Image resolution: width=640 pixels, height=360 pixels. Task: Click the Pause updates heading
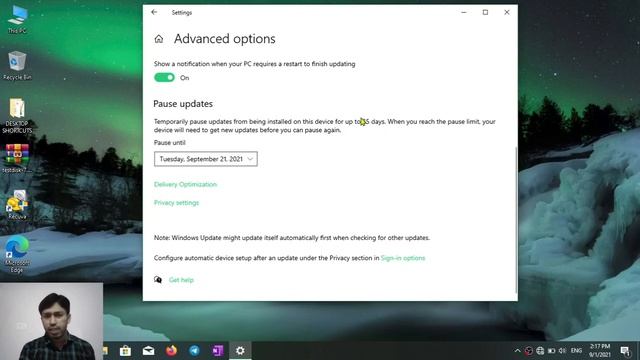click(x=183, y=104)
